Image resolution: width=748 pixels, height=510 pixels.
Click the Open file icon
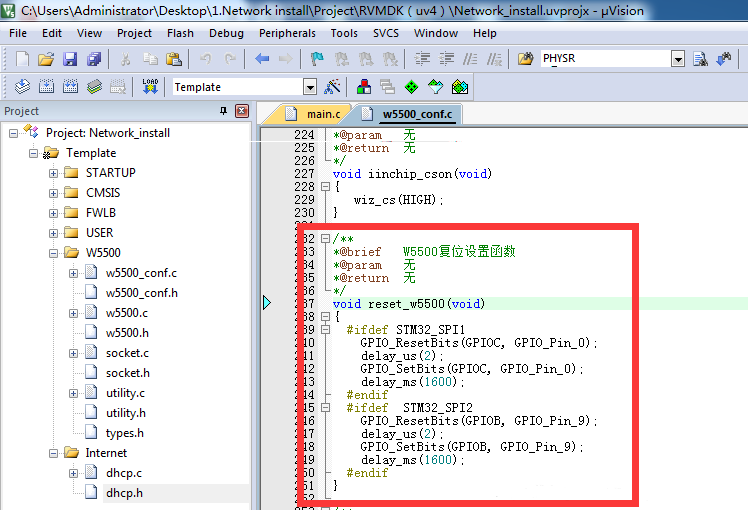(x=46, y=59)
